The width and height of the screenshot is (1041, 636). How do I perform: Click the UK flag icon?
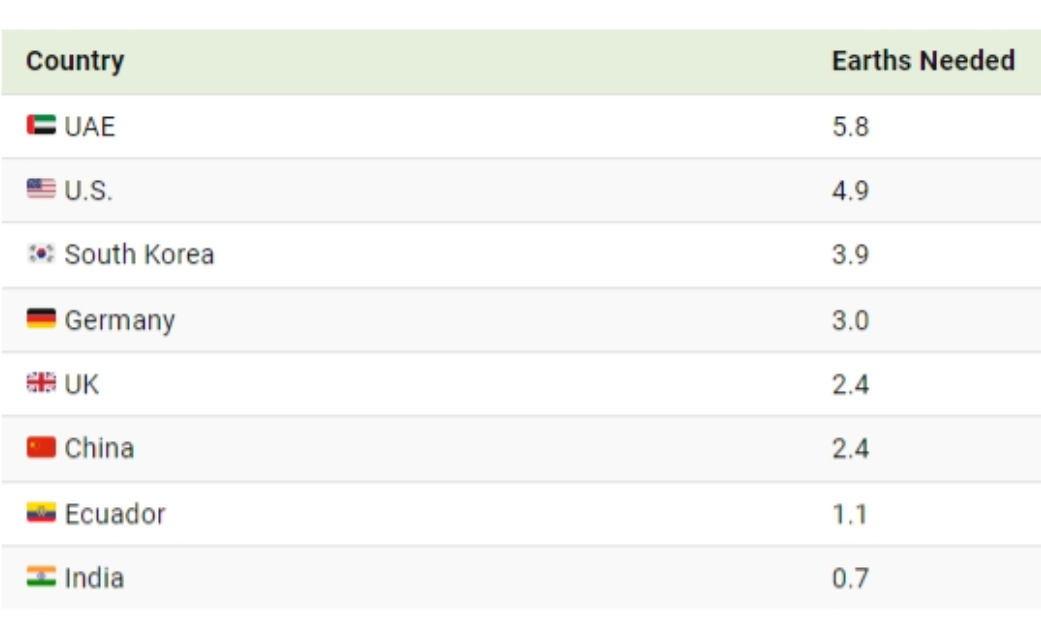pyautogui.click(x=41, y=383)
